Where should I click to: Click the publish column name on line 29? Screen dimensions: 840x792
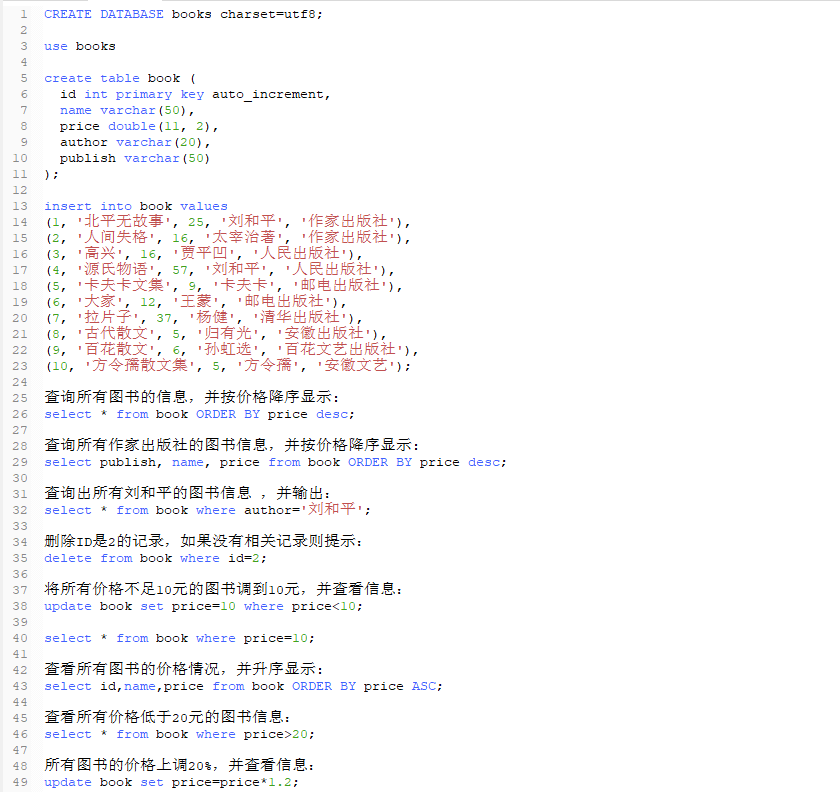point(128,461)
